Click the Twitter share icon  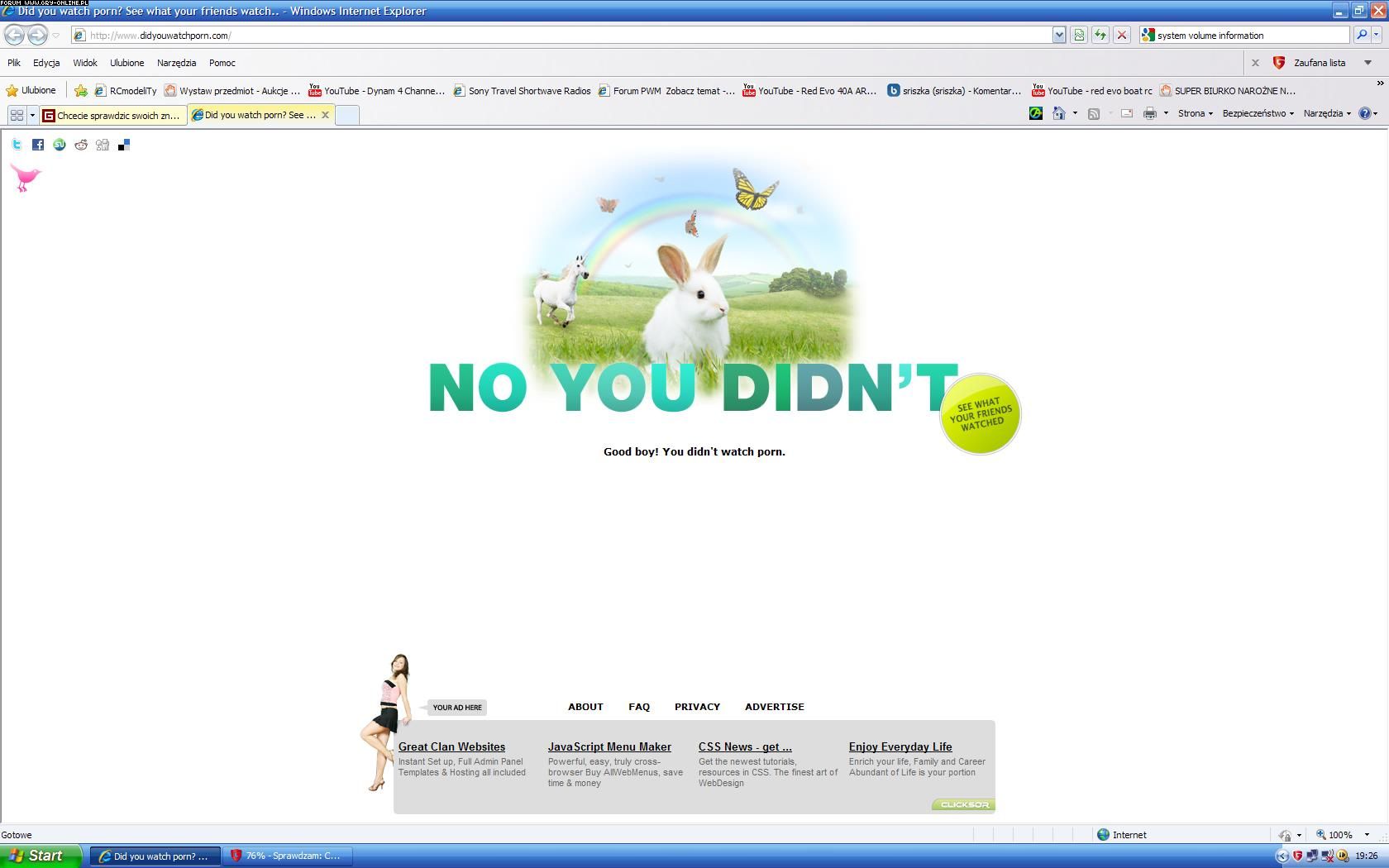[17, 145]
